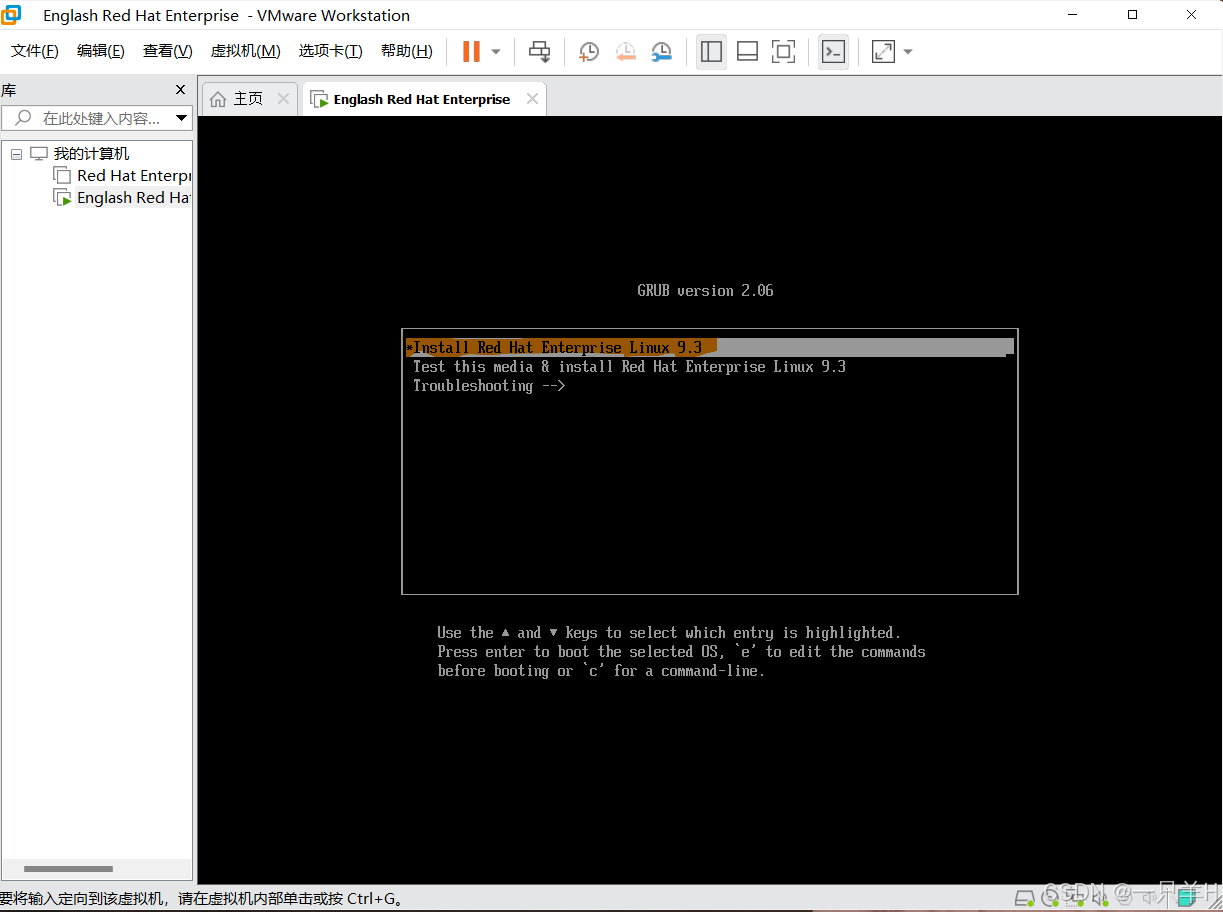Screen dimensions: 1223x912
Task: Select Install Red Hat Enterprise Linux 9.3
Action: coord(709,348)
